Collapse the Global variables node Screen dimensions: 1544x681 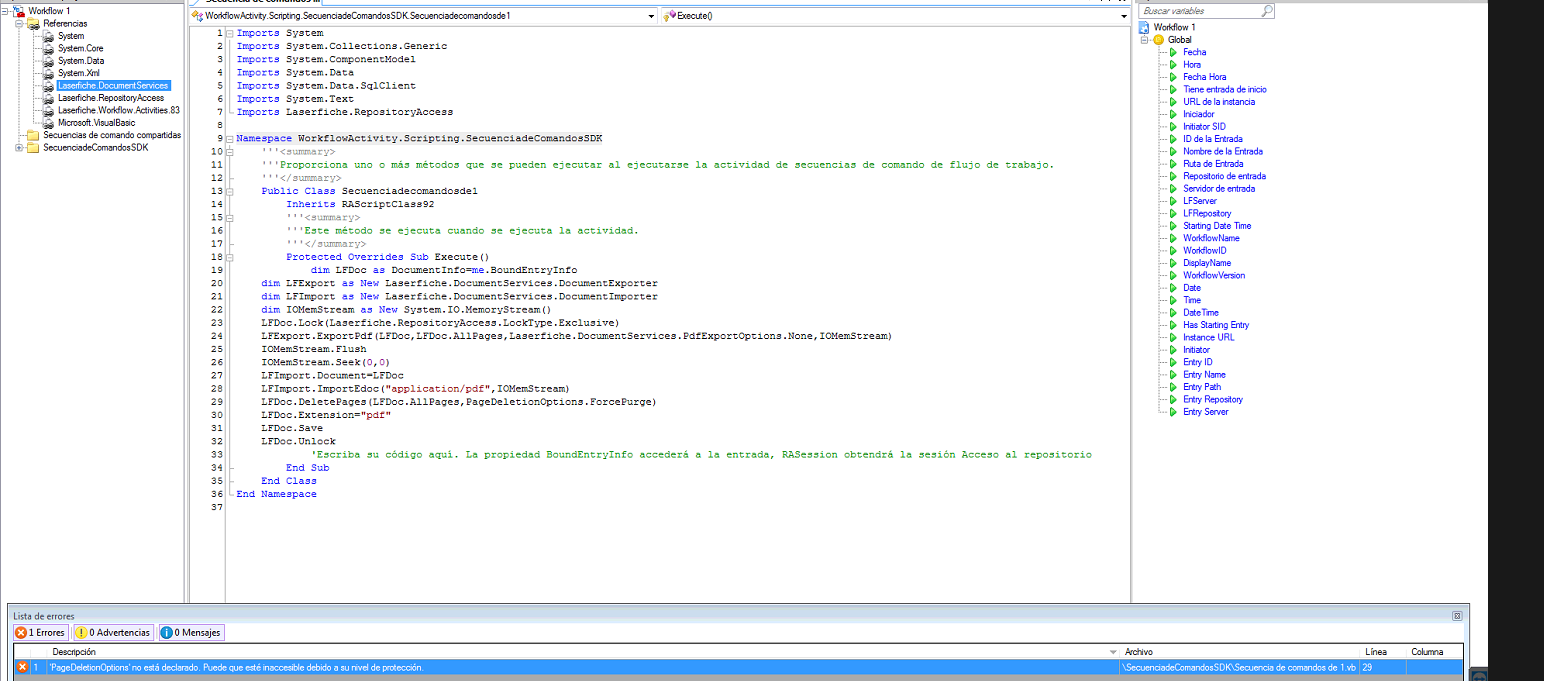1145,40
